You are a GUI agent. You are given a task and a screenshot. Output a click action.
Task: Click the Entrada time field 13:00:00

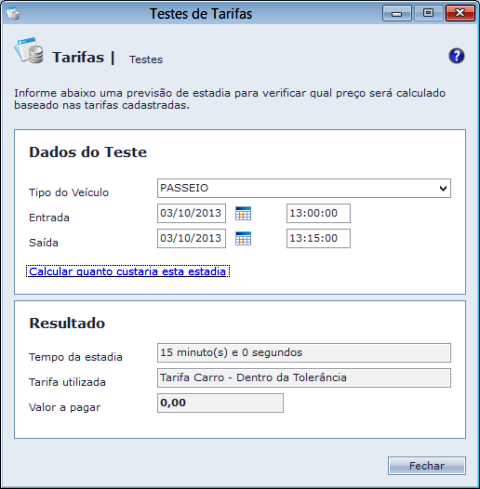coord(318,213)
